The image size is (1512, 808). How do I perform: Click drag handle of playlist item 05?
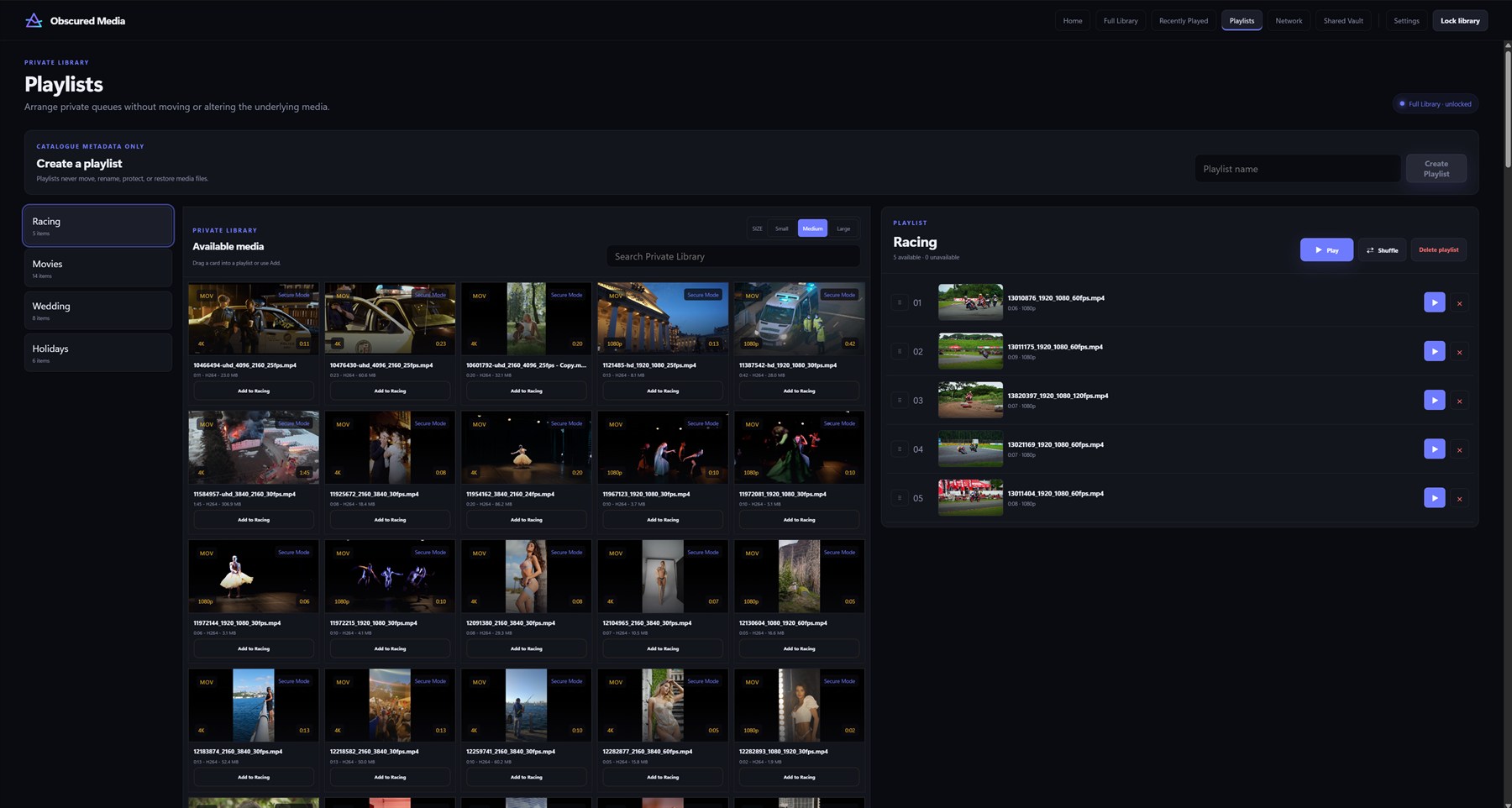(900, 497)
